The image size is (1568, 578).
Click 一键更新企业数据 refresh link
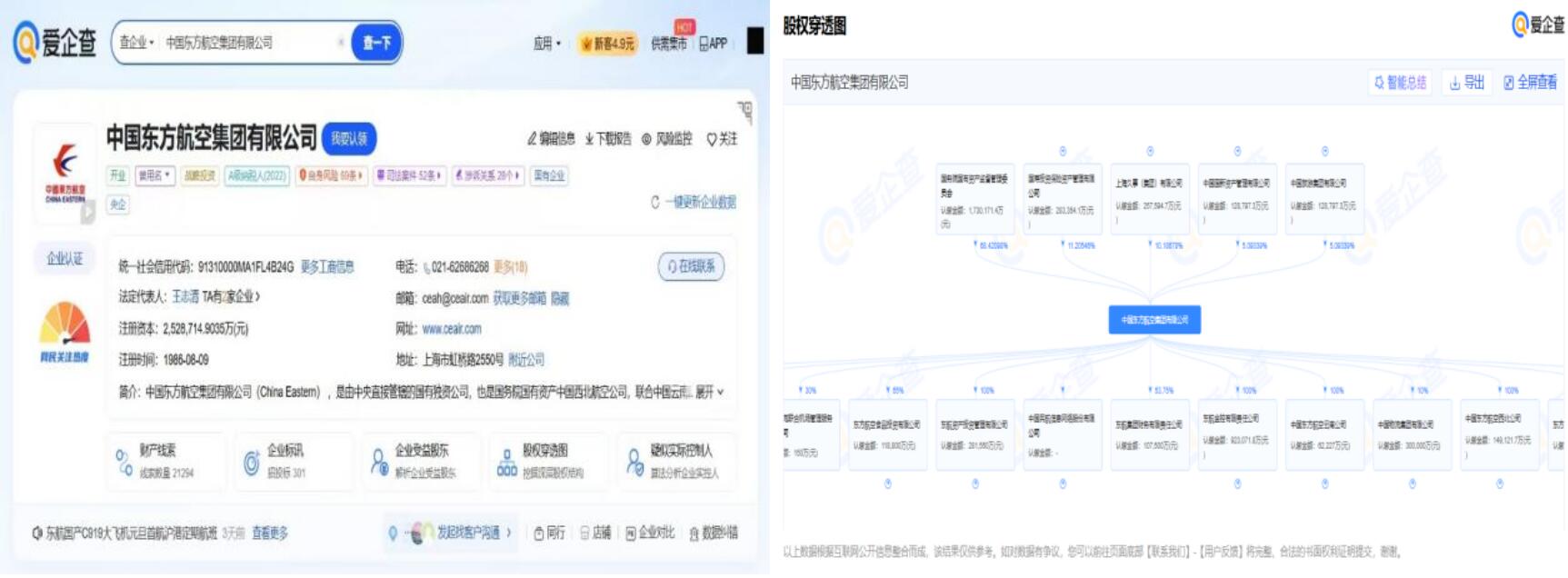coord(694,202)
